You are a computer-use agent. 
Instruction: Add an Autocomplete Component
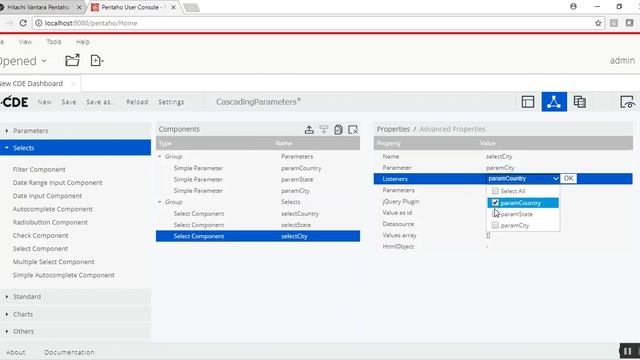53,209
